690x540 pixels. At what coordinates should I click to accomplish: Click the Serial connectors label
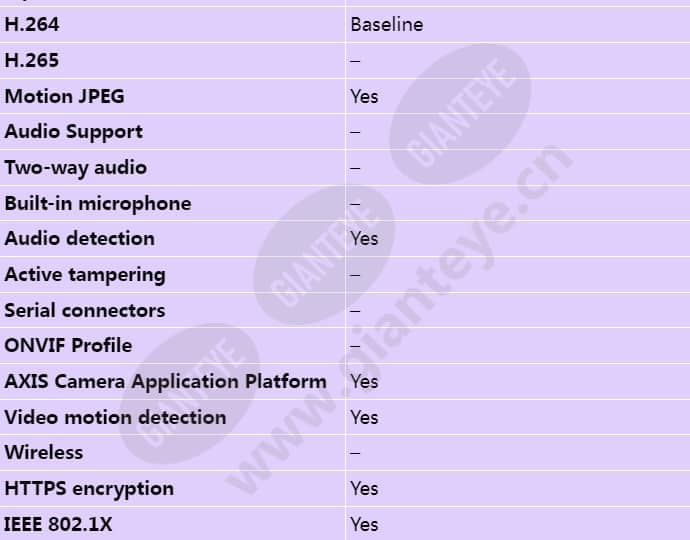(85, 311)
